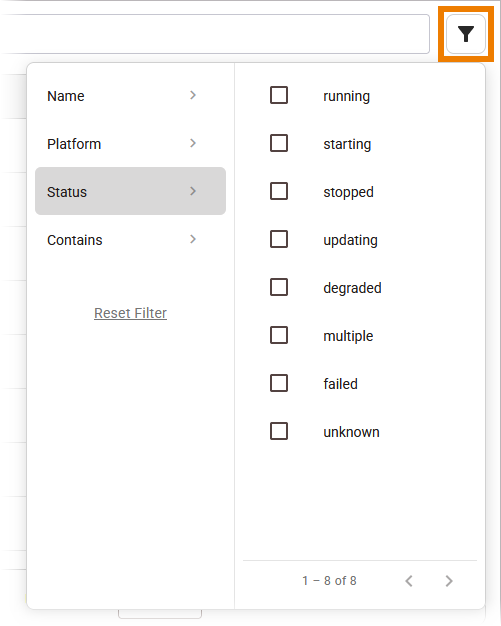Expand the Platform chevron arrow
This screenshot has width=501, height=626.
point(193,143)
